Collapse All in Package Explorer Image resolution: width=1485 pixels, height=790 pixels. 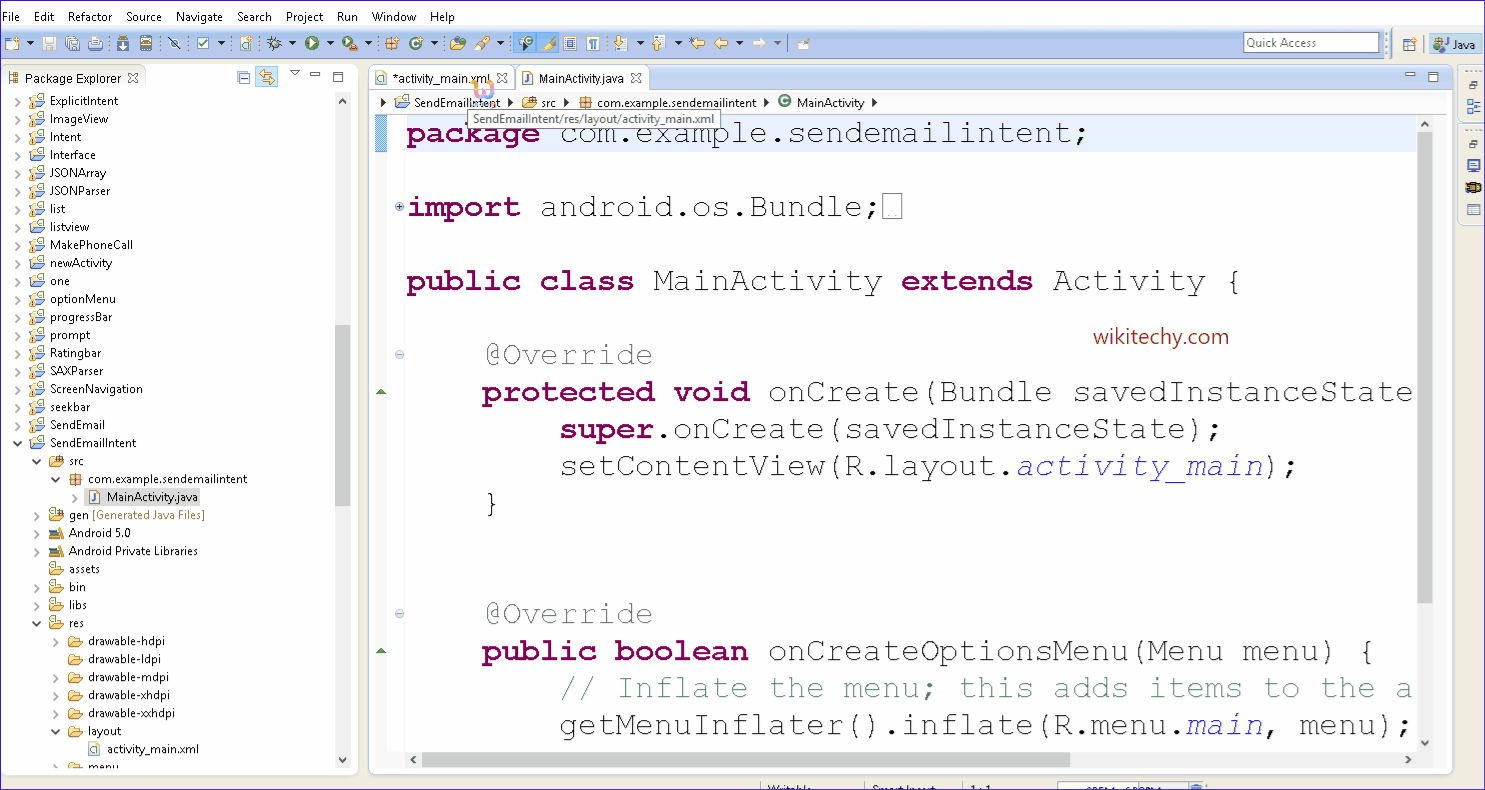243,78
